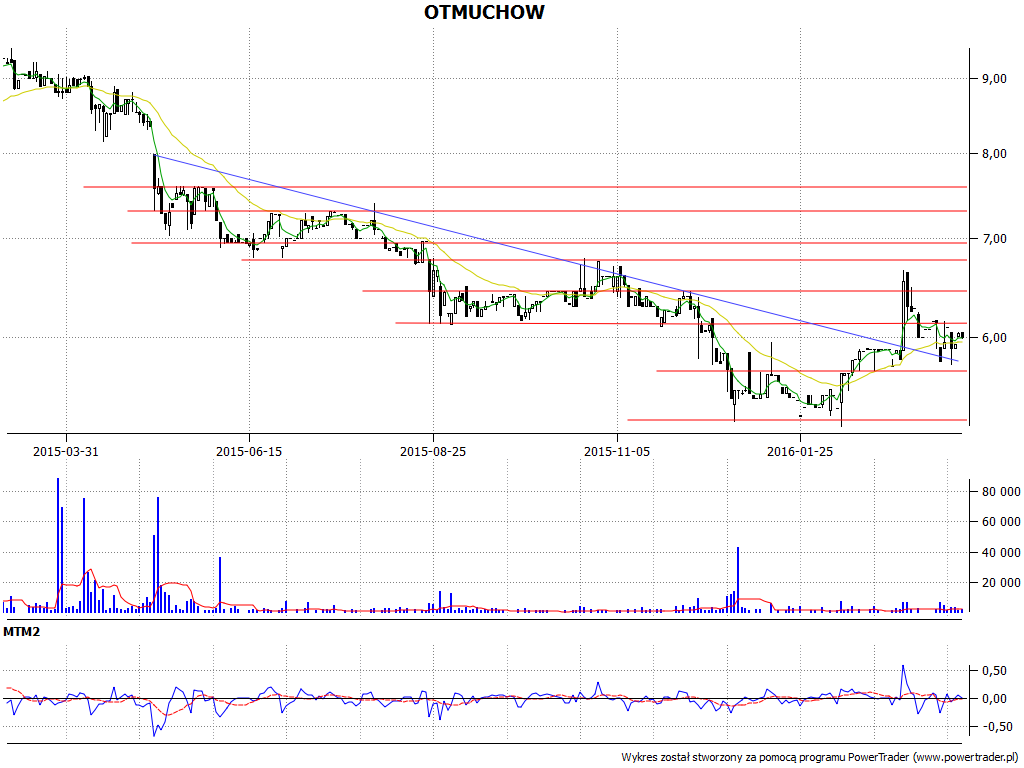Select the 2015-11-05 date label
1024x768 pixels.
(617, 451)
